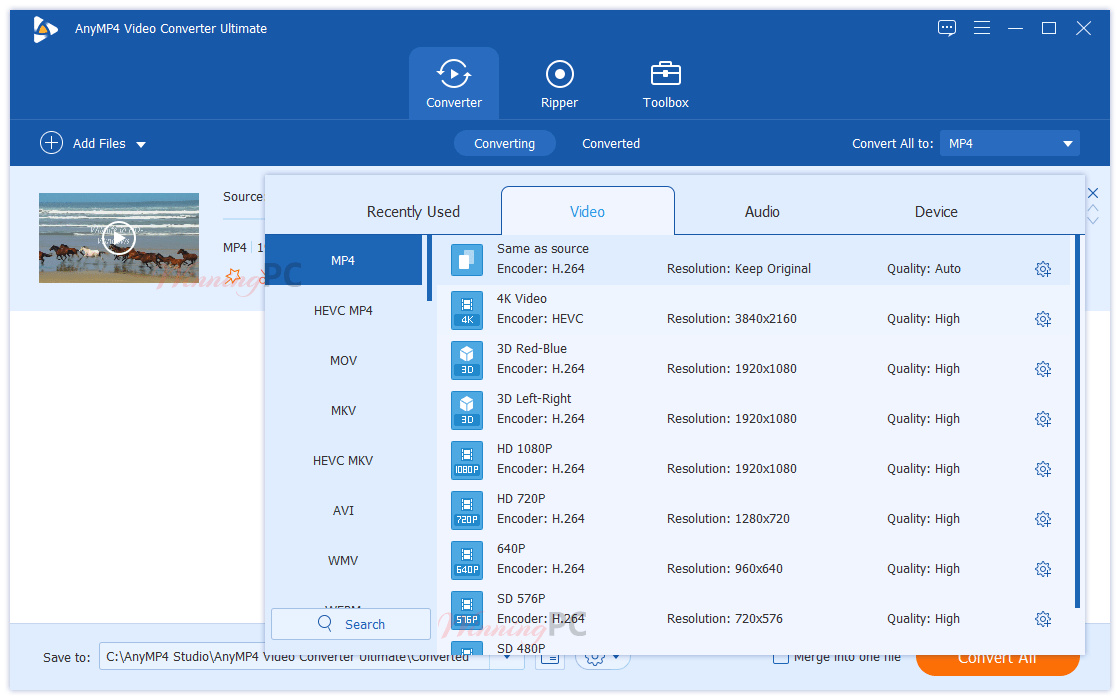Expand the Save to path dropdown
Image resolution: width=1120 pixels, height=700 pixels.
click(x=506, y=658)
